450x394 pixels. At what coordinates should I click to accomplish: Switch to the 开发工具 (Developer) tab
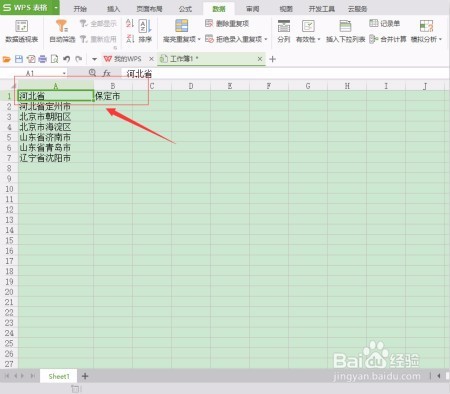321,9
